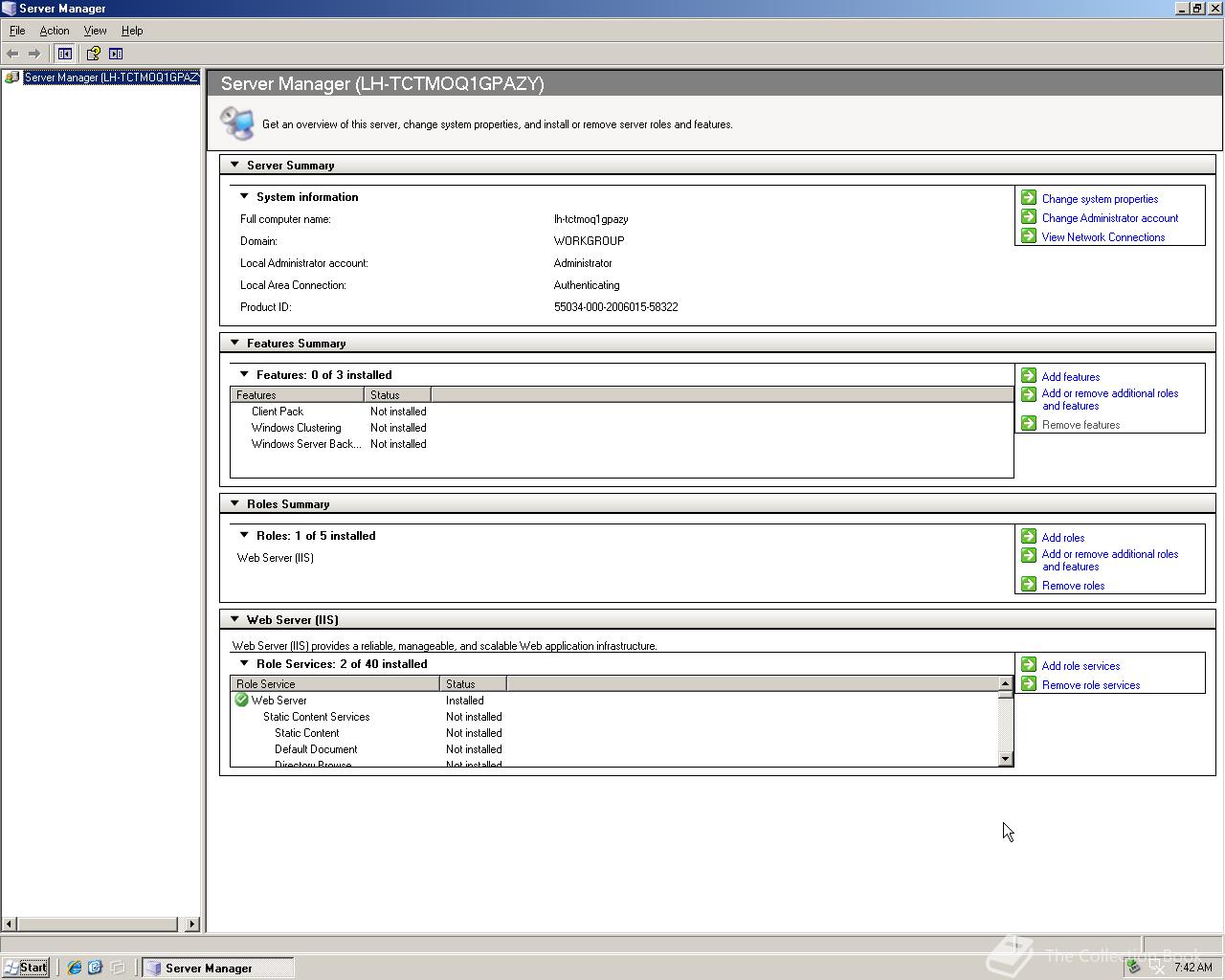The height and width of the screenshot is (980, 1225).
Task: Collapse Features: 0 of 3 installed subsection
Action: point(244,374)
